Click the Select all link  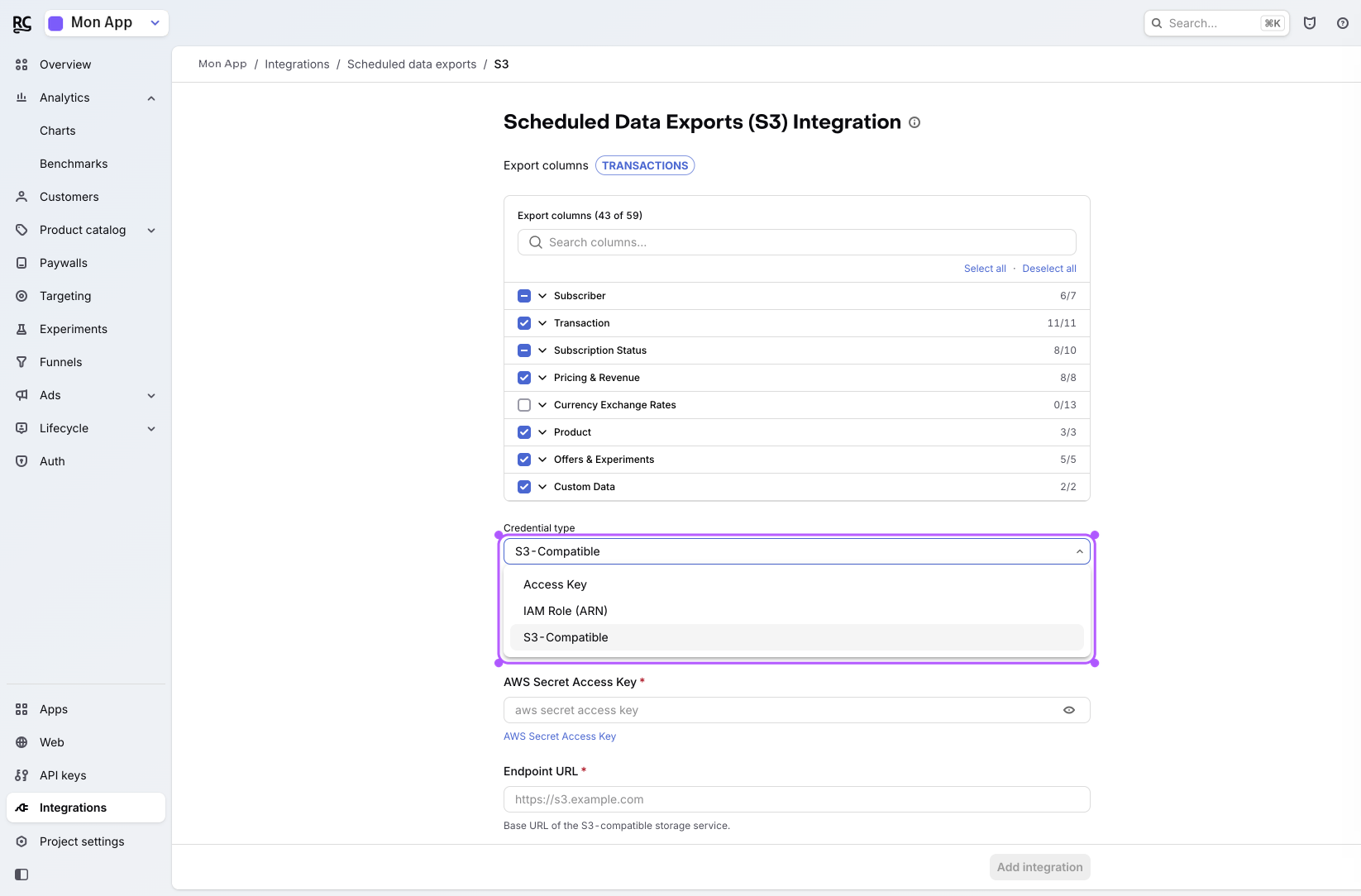point(985,269)
